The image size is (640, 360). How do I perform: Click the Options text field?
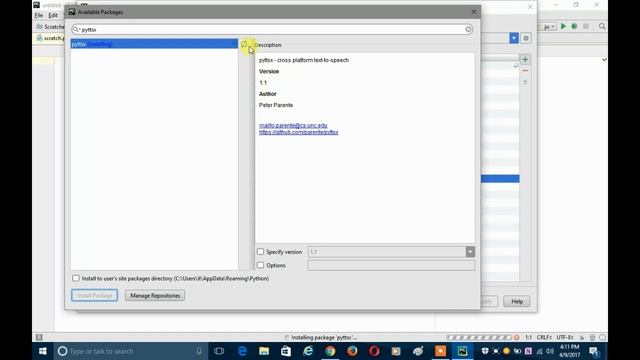point(391,265)
